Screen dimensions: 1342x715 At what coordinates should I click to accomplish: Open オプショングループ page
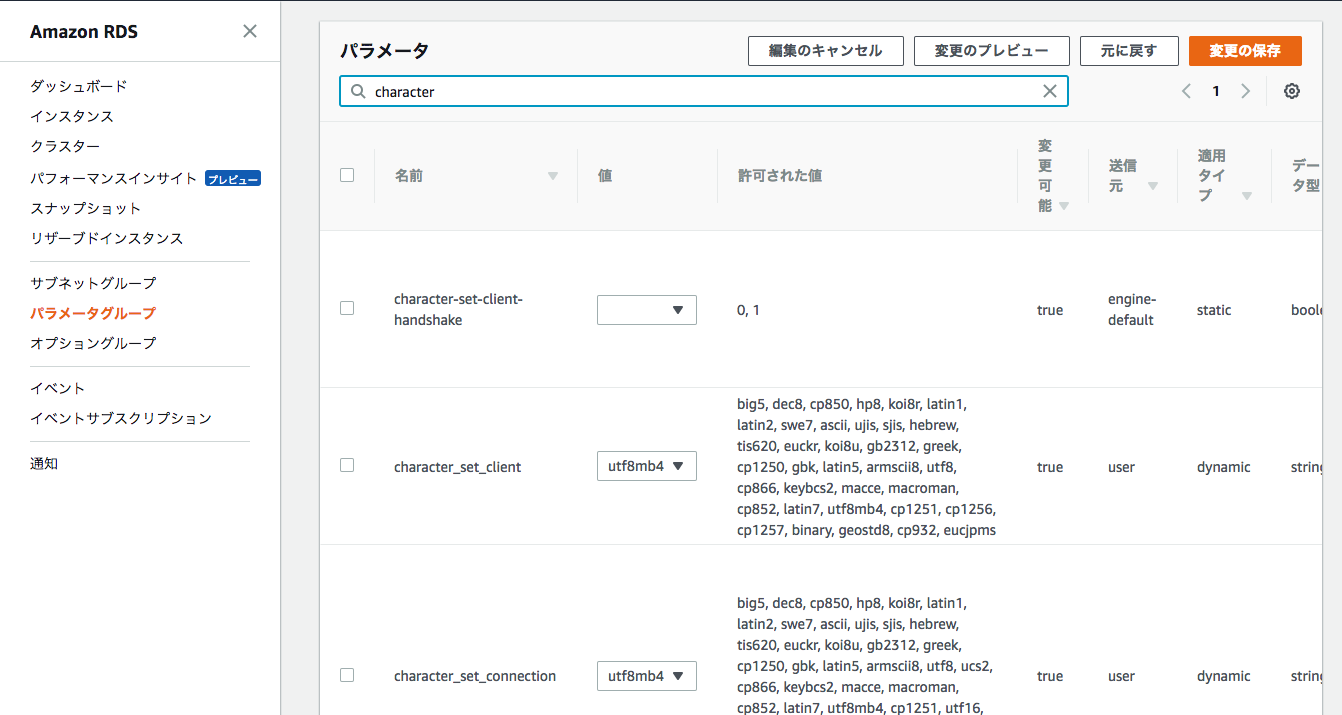click(x=93, y=343)
